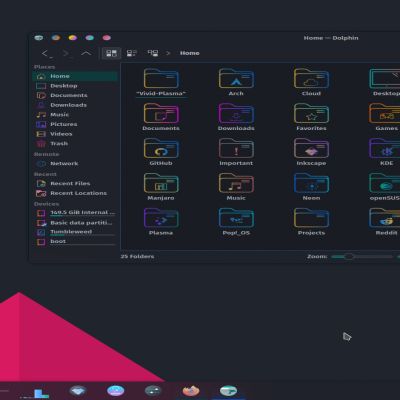This screenshot has width=400, height=400.
Task: Open the purple Discover app in taskbar
Action: coord(116,391)
